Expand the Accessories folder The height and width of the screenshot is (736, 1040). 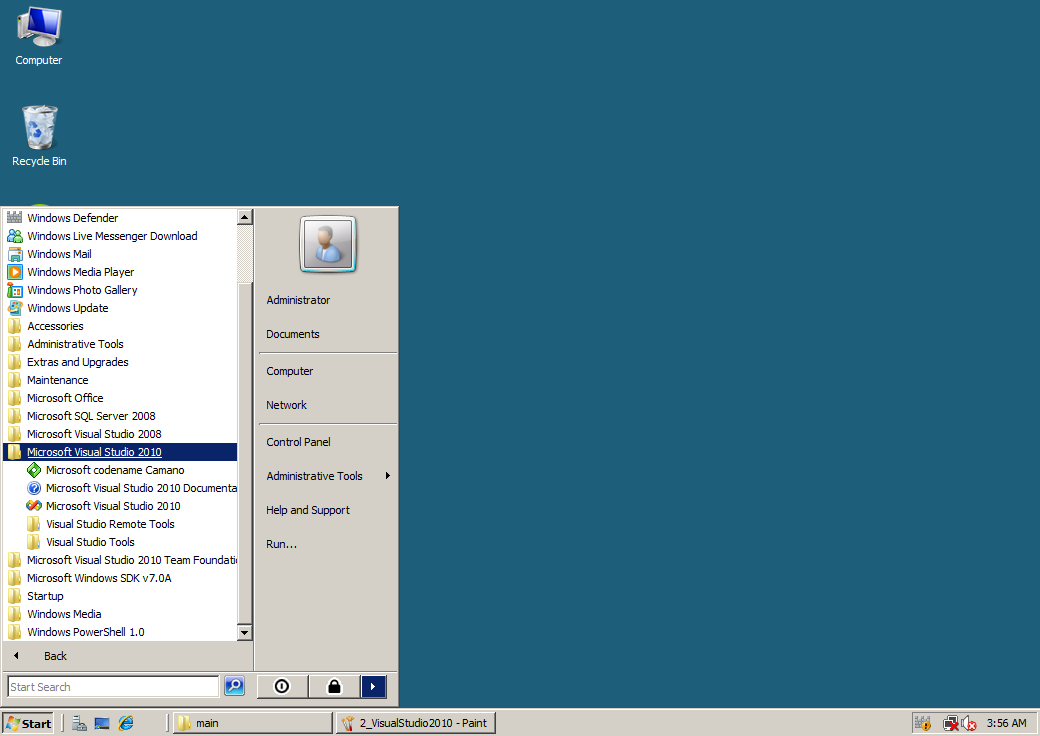click(120, 326)
